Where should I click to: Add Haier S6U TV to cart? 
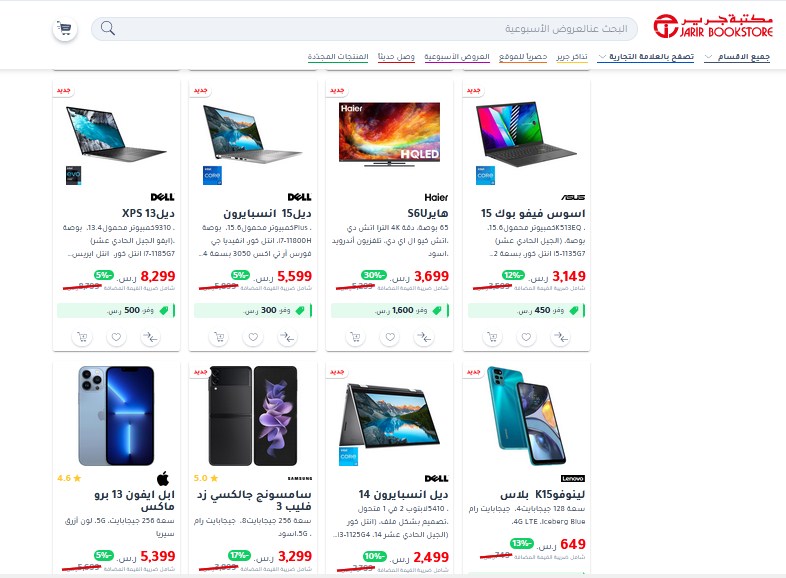[x=356, y=337]
